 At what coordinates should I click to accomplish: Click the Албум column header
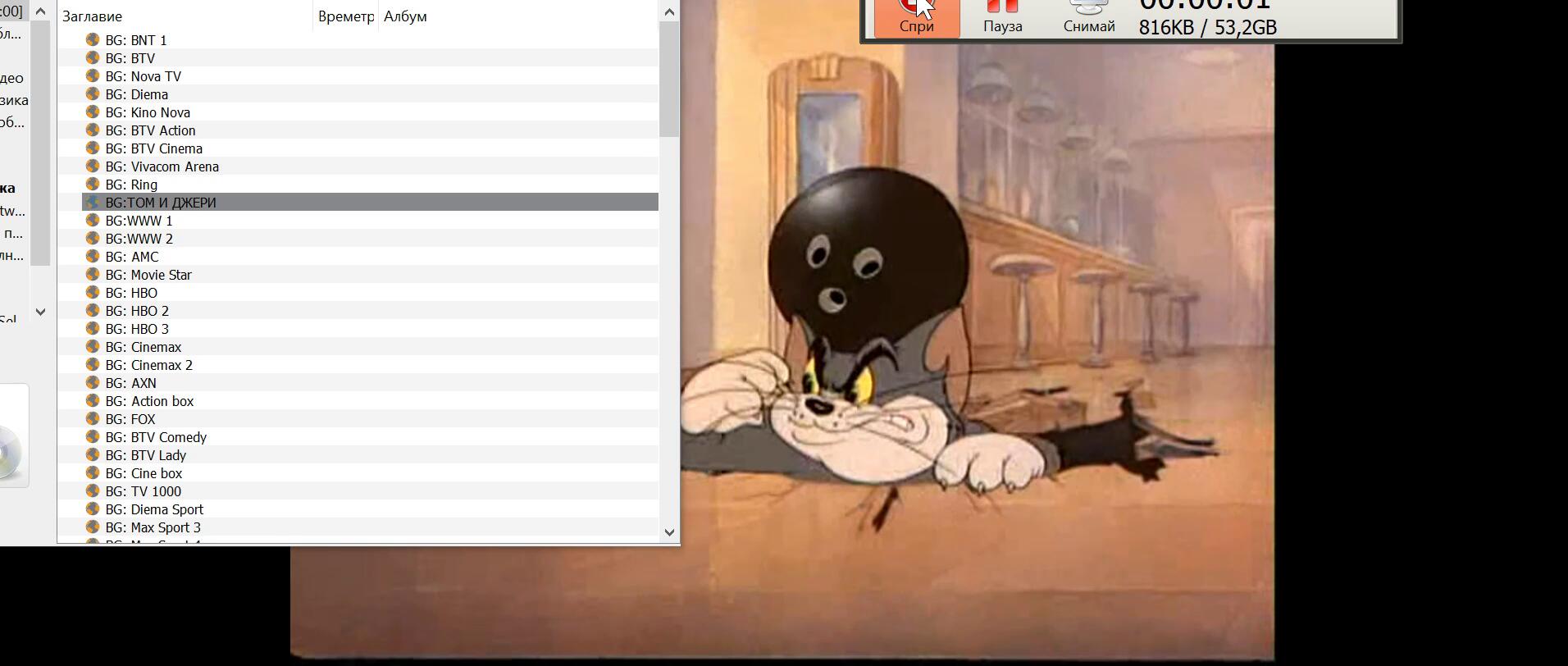(405, 16)
